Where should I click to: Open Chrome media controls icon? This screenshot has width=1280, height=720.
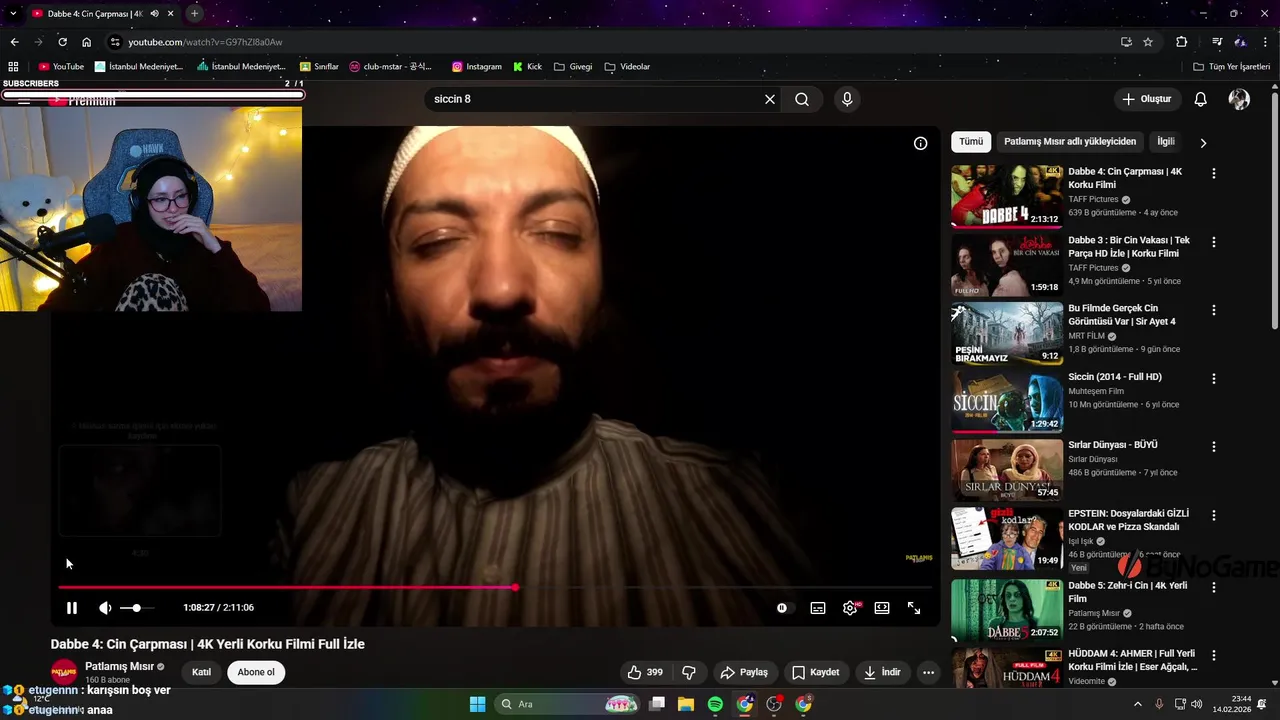coord(1217,42)
